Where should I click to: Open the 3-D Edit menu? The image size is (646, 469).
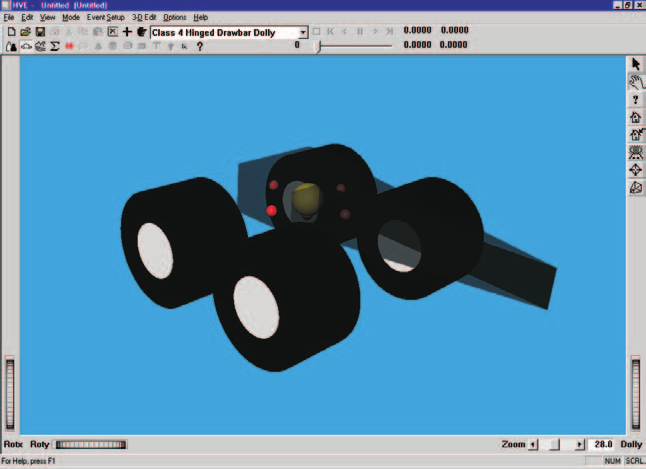coord(144,17)
